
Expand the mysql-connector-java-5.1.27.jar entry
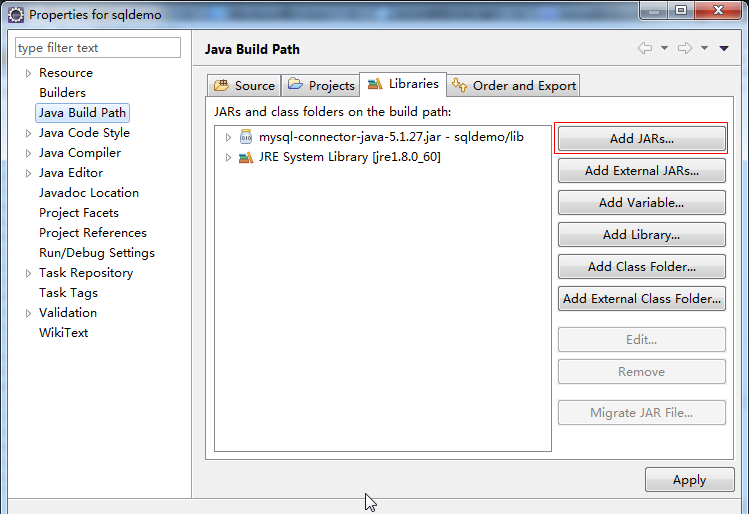[x=228, y=137]
